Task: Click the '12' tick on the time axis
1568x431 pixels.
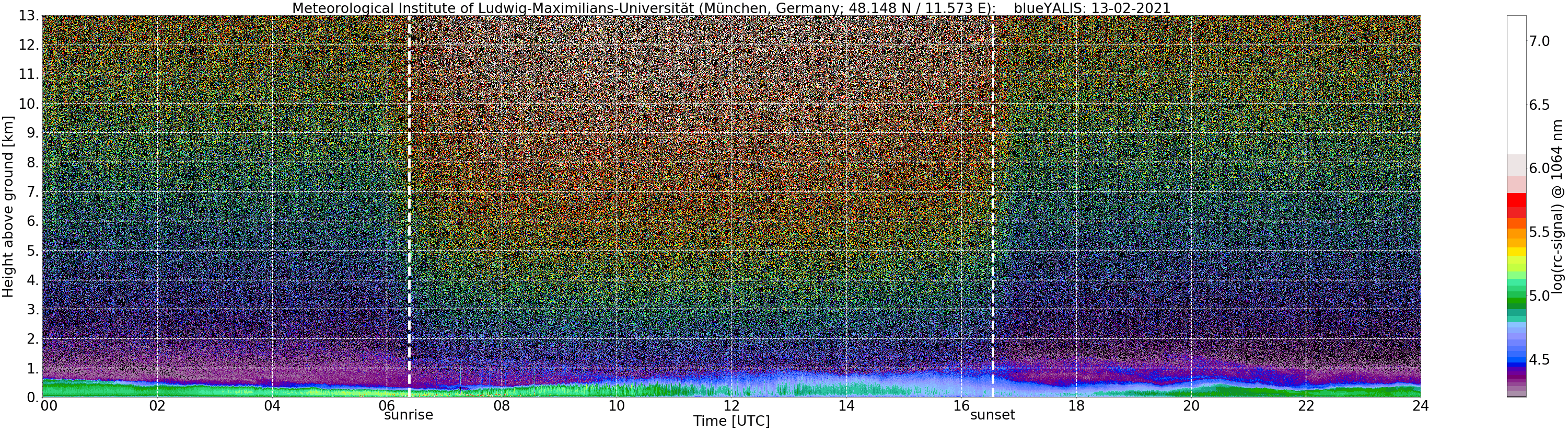Action: [x=731, y=405]
